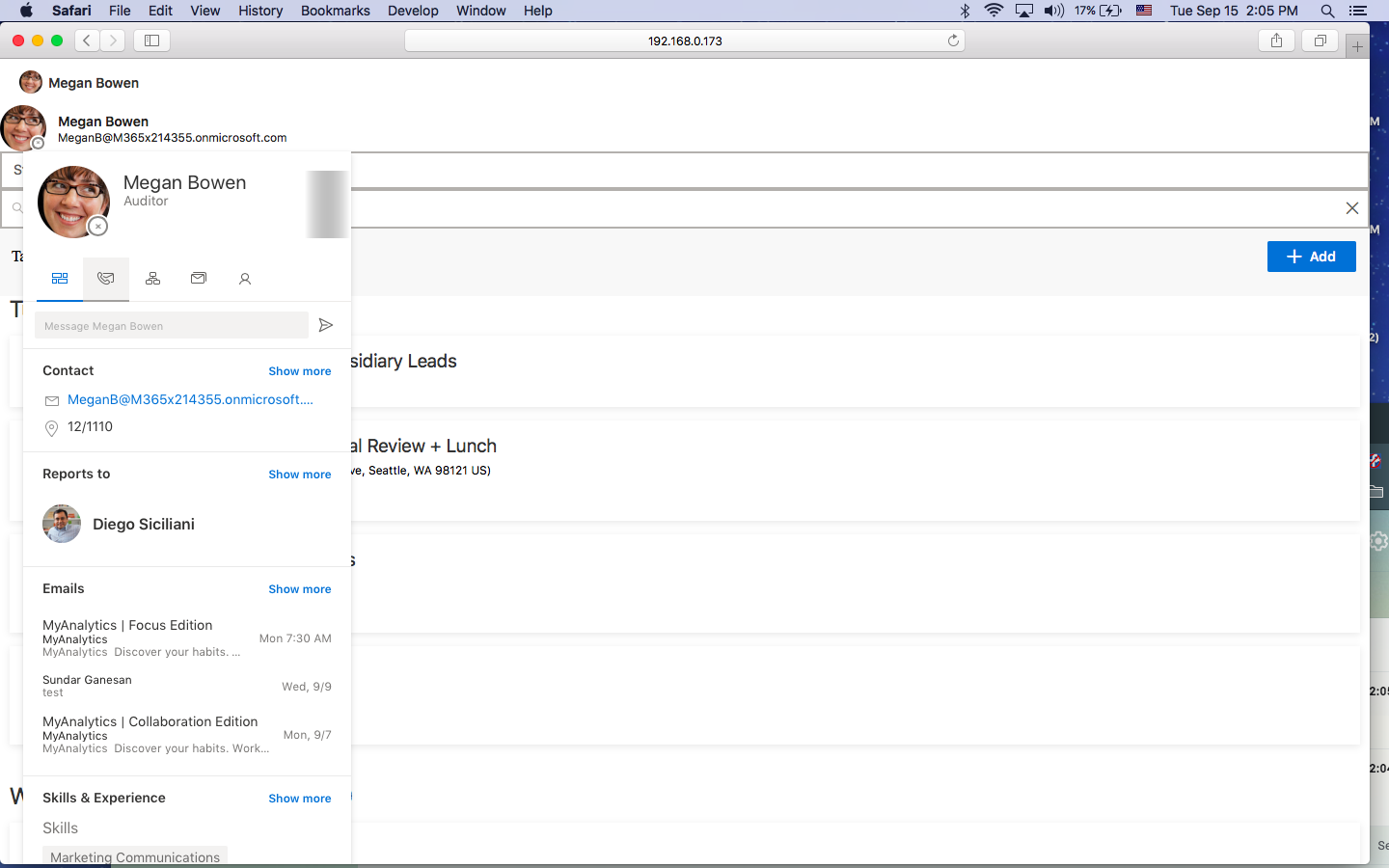Send message using the send arrow icon

[325, 325]
